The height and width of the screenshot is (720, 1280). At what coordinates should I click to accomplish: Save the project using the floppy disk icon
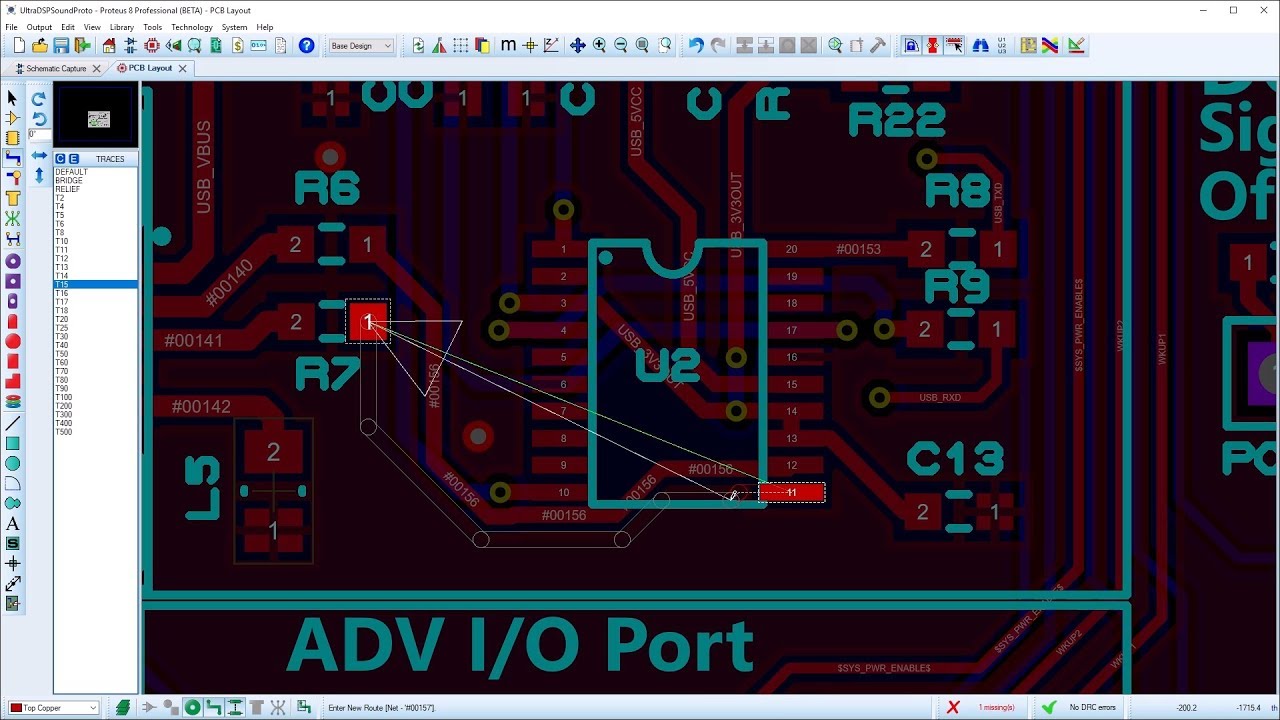(x=61, y=46)
